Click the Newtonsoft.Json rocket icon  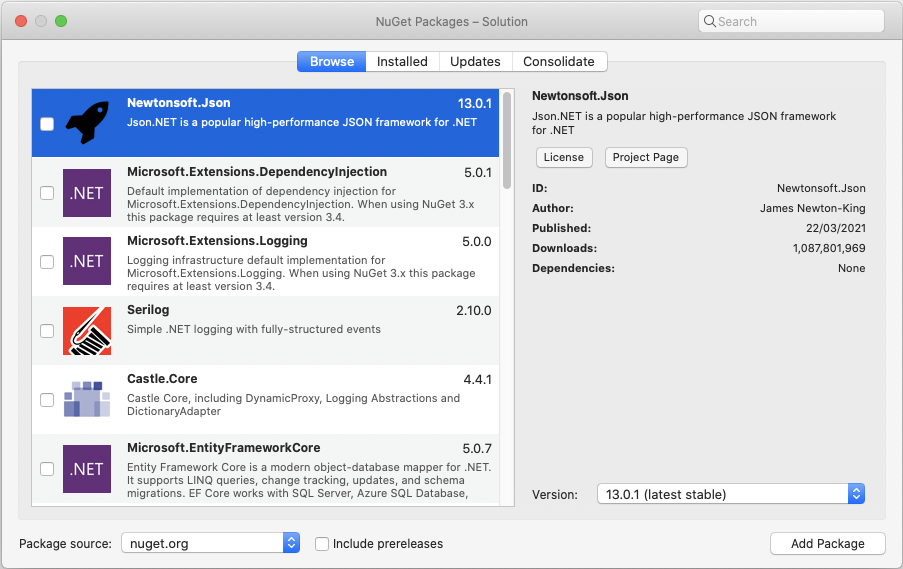(x=87, y=123)
